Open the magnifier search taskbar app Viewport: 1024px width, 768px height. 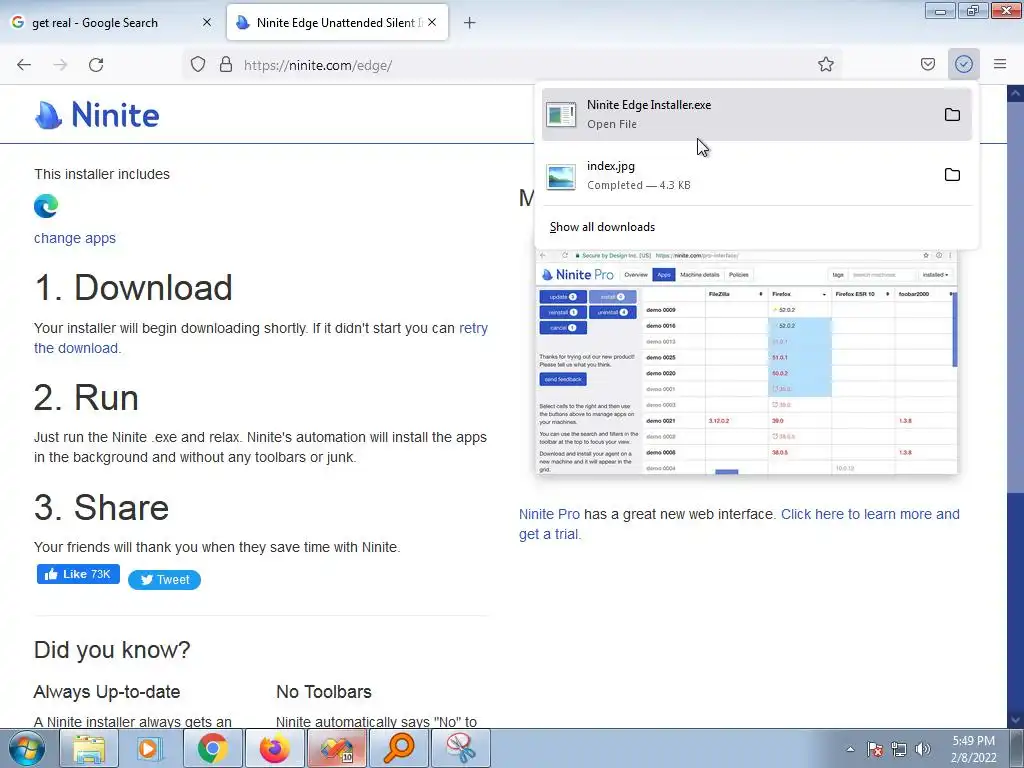click(x=398, y=748)
